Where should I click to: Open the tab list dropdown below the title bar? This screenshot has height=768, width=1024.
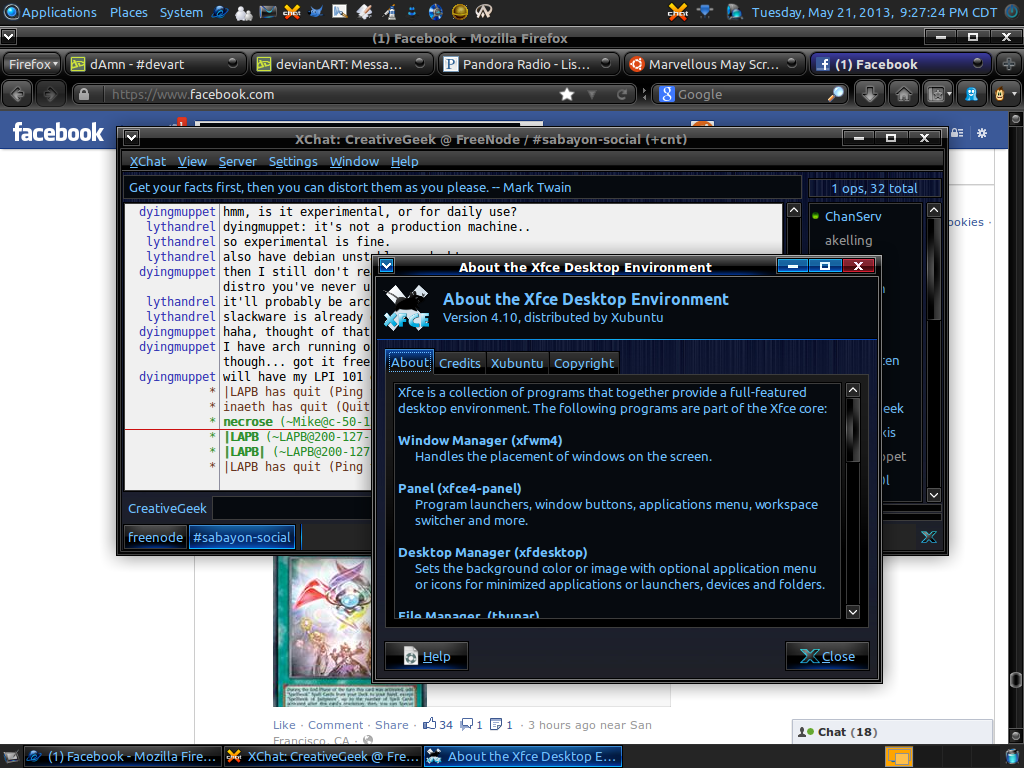point(9,36)
